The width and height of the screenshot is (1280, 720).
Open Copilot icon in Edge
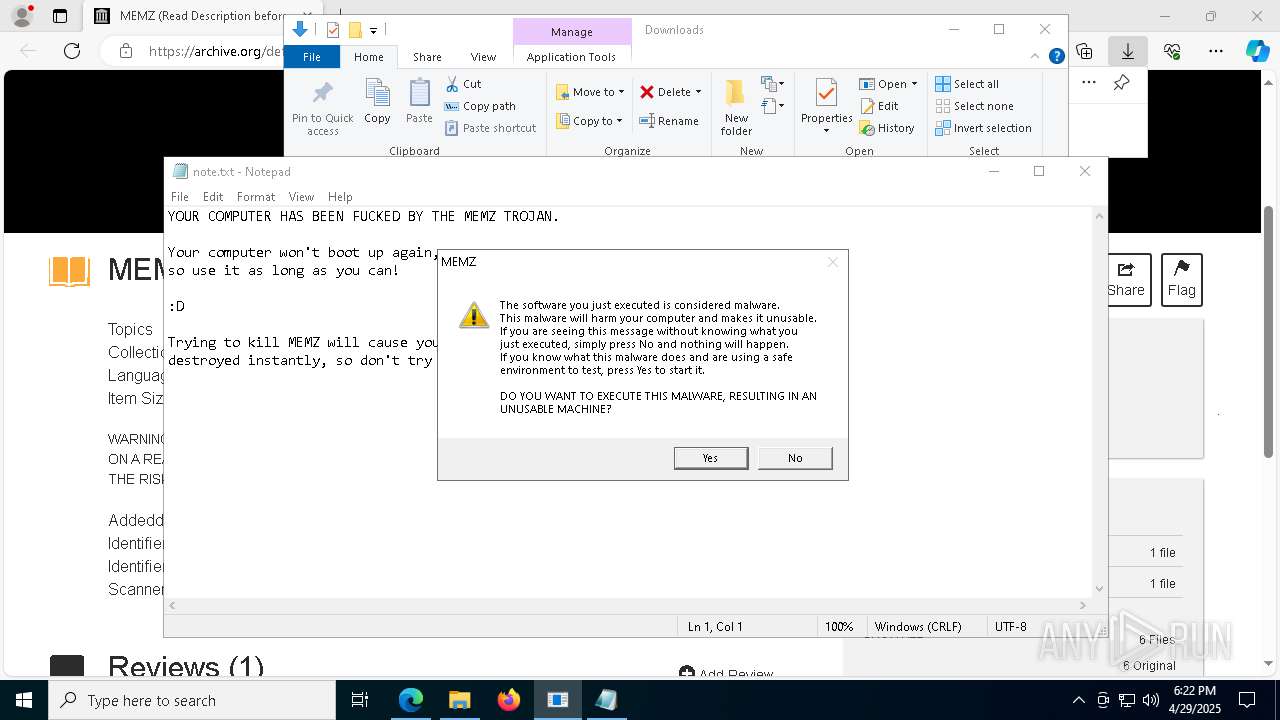click(1257, 51)
